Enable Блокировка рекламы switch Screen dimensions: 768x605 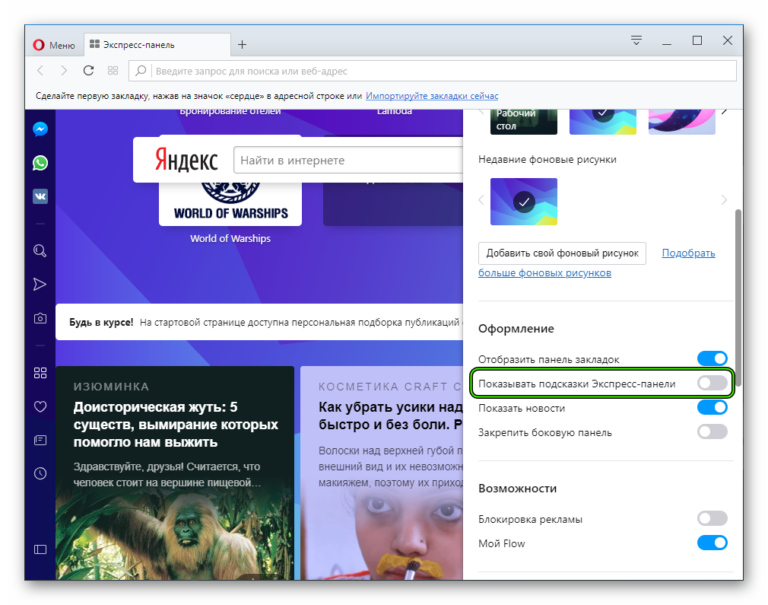[712, 518]
